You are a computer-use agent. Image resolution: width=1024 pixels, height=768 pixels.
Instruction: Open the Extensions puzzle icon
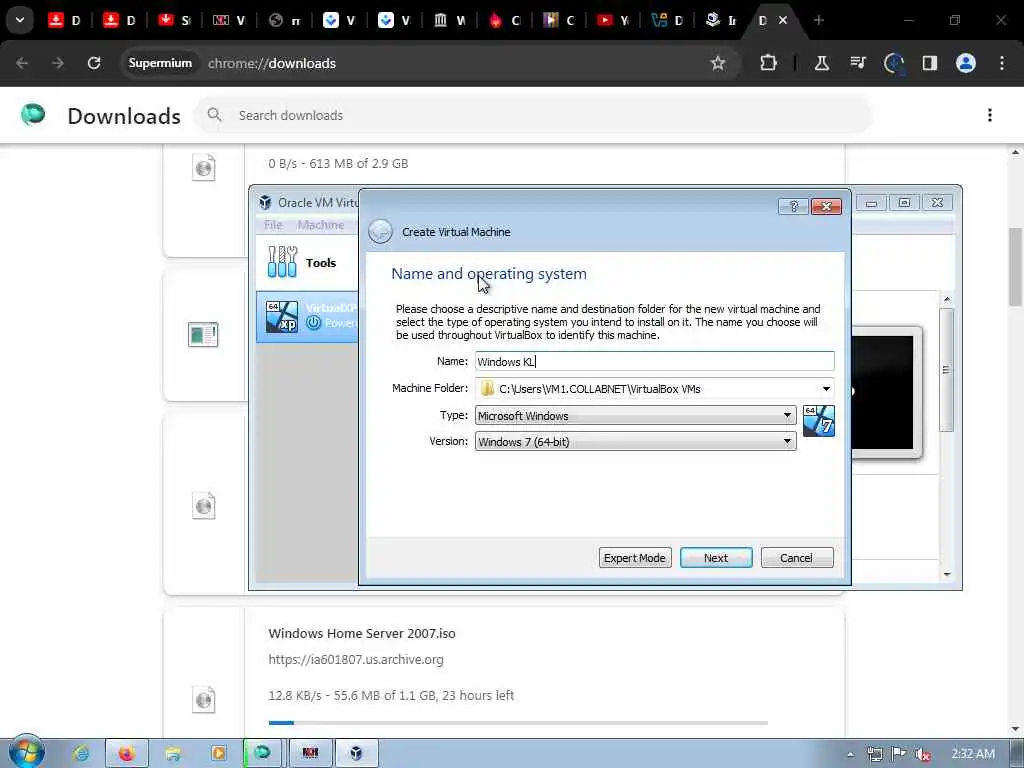[769, 63]
